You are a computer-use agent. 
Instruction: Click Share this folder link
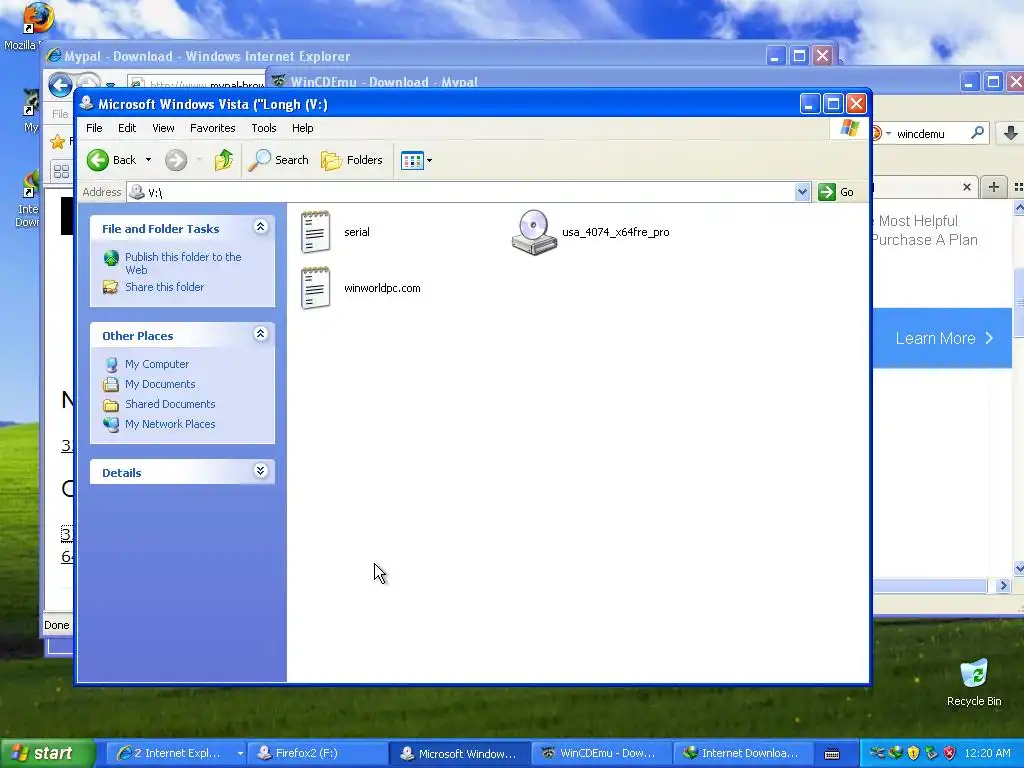pos(164,287)
